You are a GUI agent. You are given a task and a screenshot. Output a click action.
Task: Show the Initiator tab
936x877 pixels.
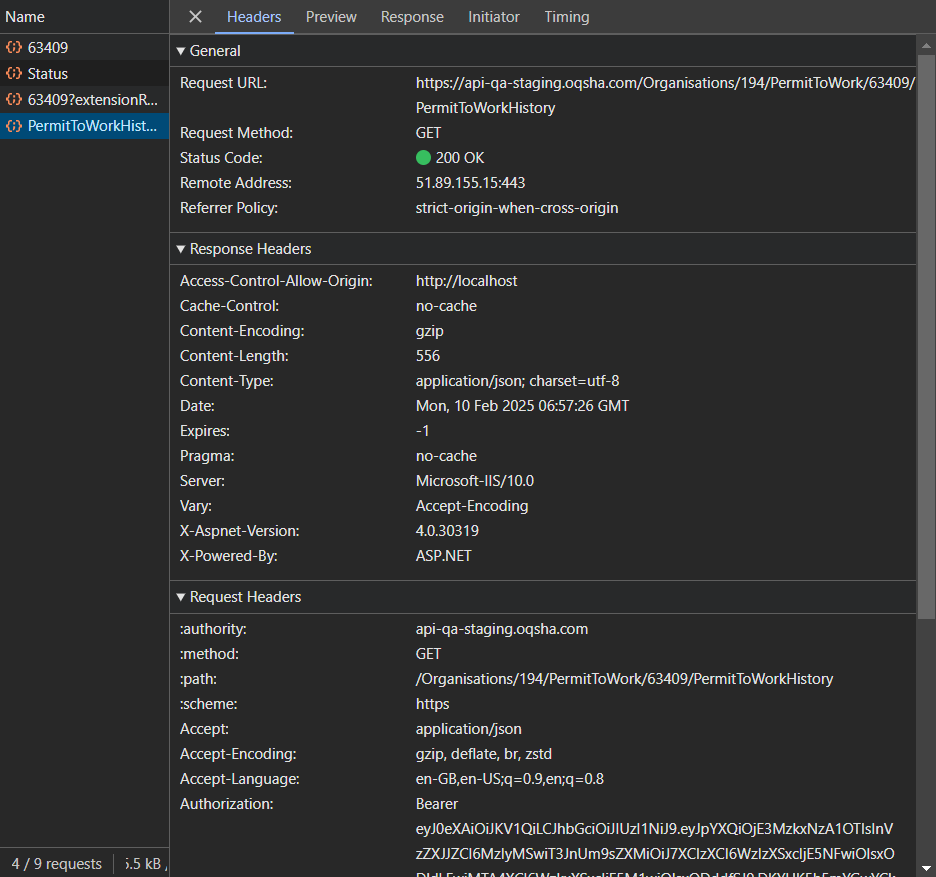click(494, 17)
